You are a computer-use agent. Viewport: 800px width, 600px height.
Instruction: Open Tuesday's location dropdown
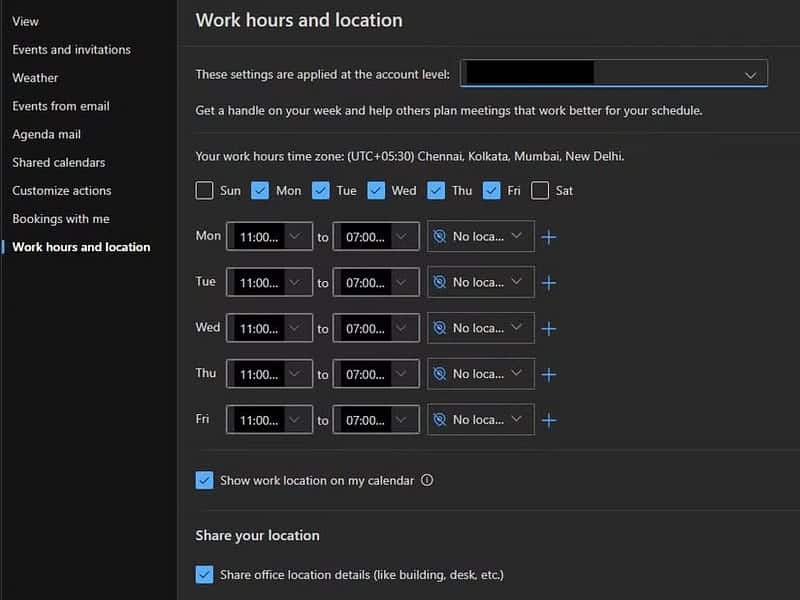(480, 282)
